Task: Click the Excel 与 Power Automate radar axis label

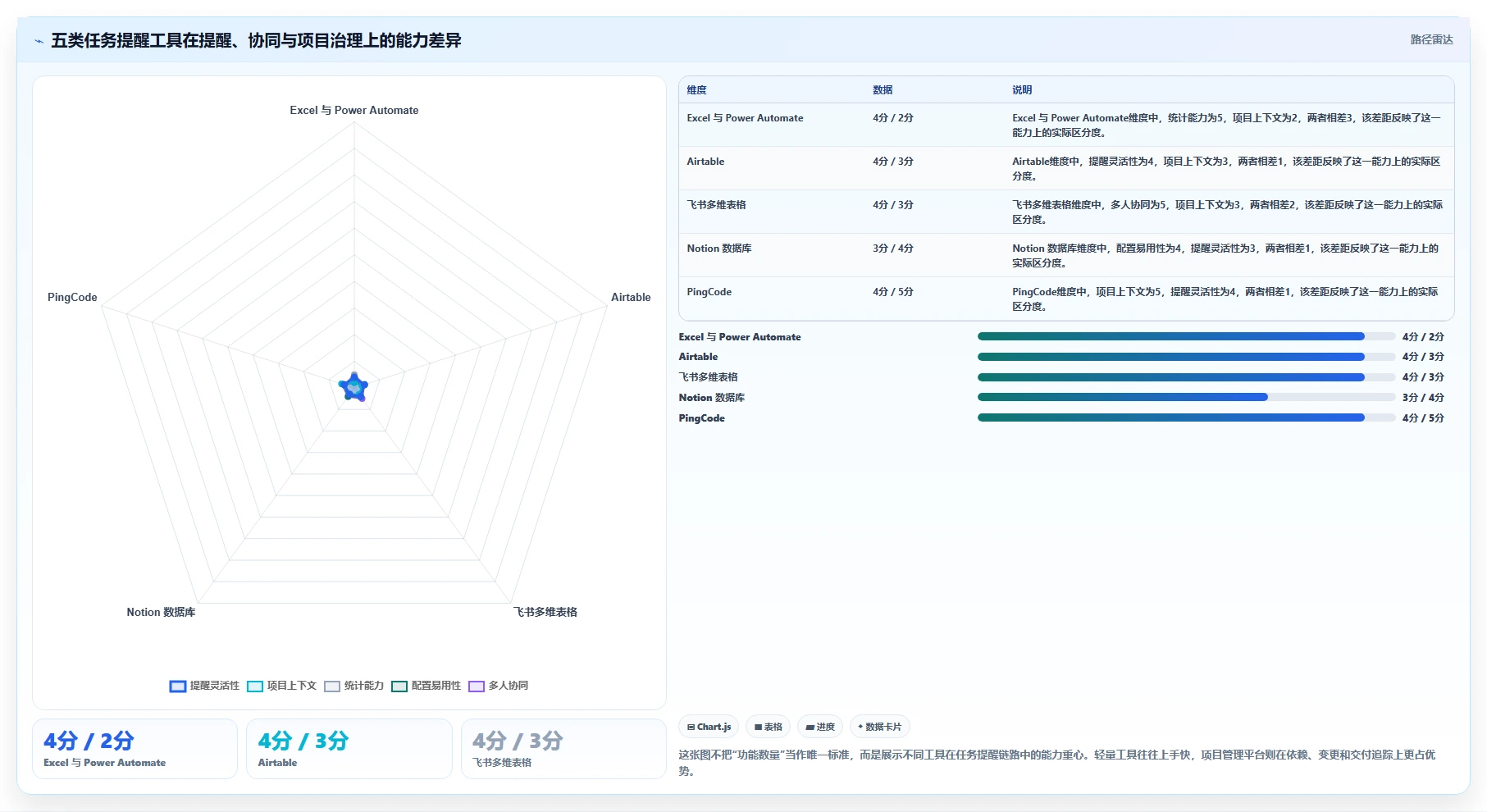Action: (354, 110)
